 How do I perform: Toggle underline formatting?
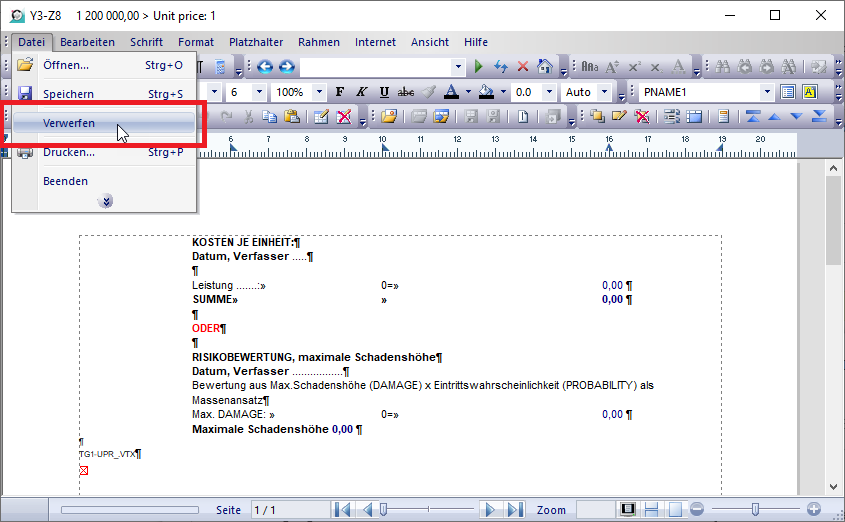point(384,92)
